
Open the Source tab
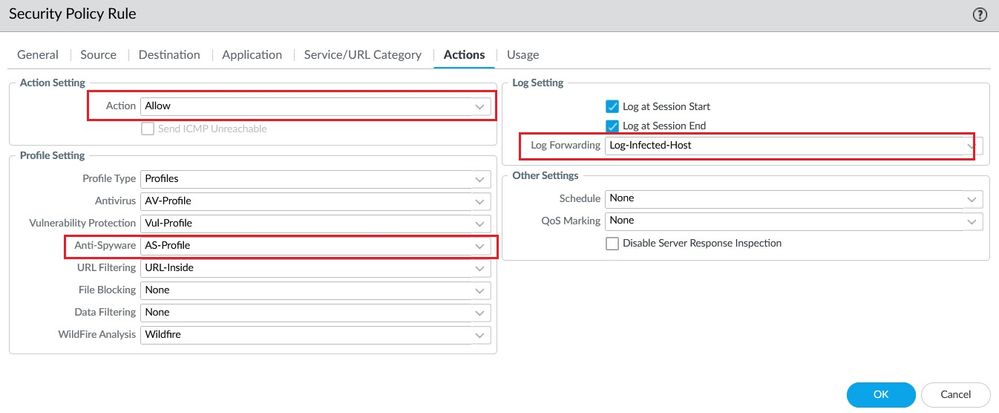click(x=98, y=55)
